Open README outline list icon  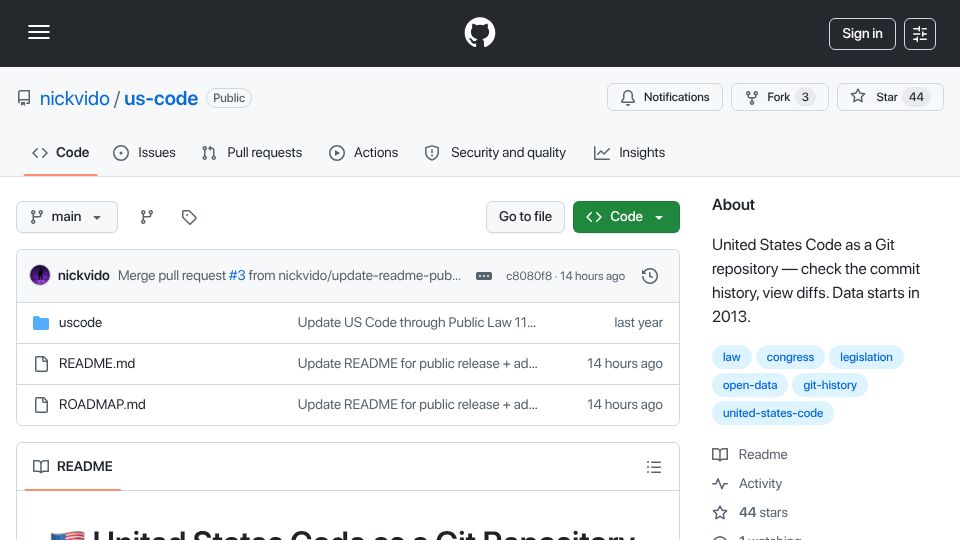click(653, 467)
